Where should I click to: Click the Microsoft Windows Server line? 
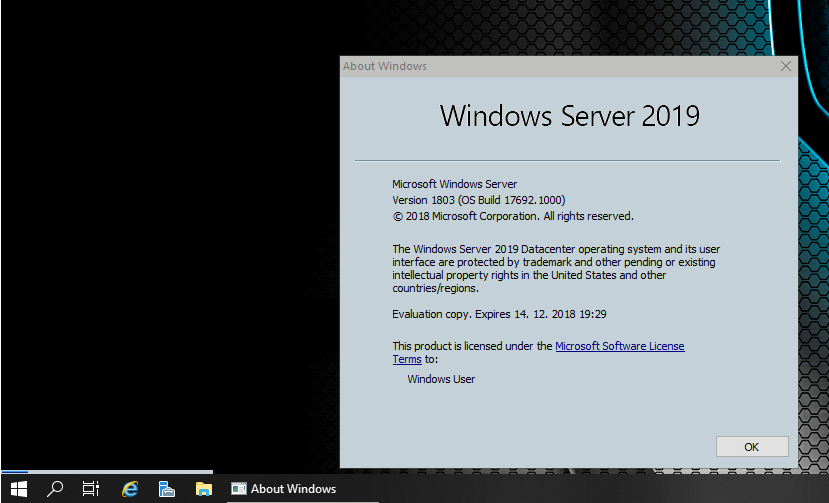click(x=455, y=184)
